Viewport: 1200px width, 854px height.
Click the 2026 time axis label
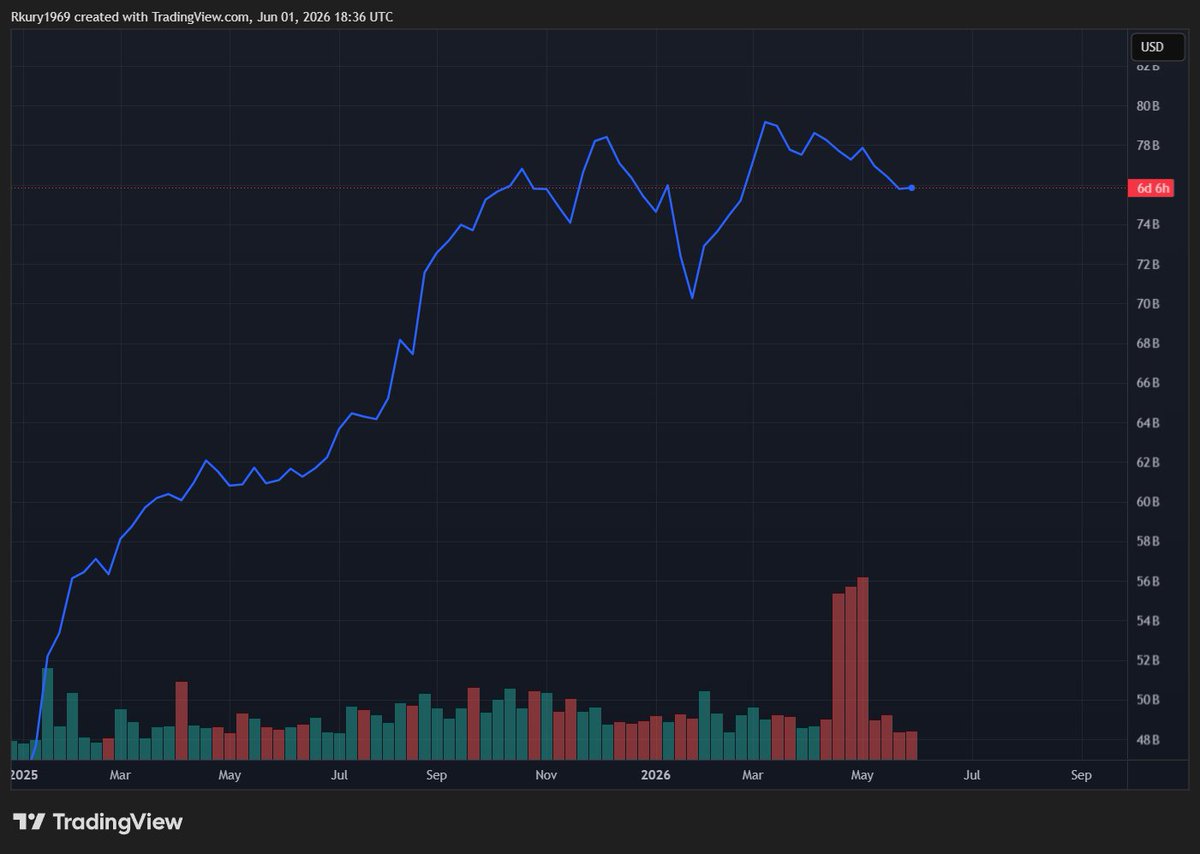[655, 775]
